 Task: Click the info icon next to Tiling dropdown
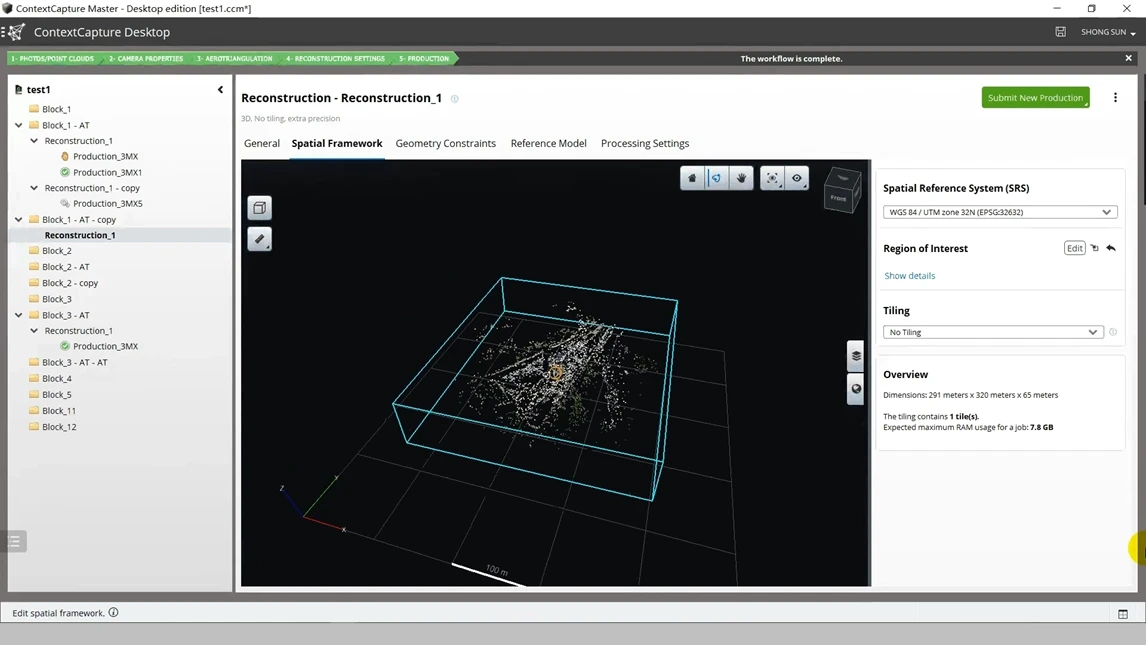click(1113, 332)
